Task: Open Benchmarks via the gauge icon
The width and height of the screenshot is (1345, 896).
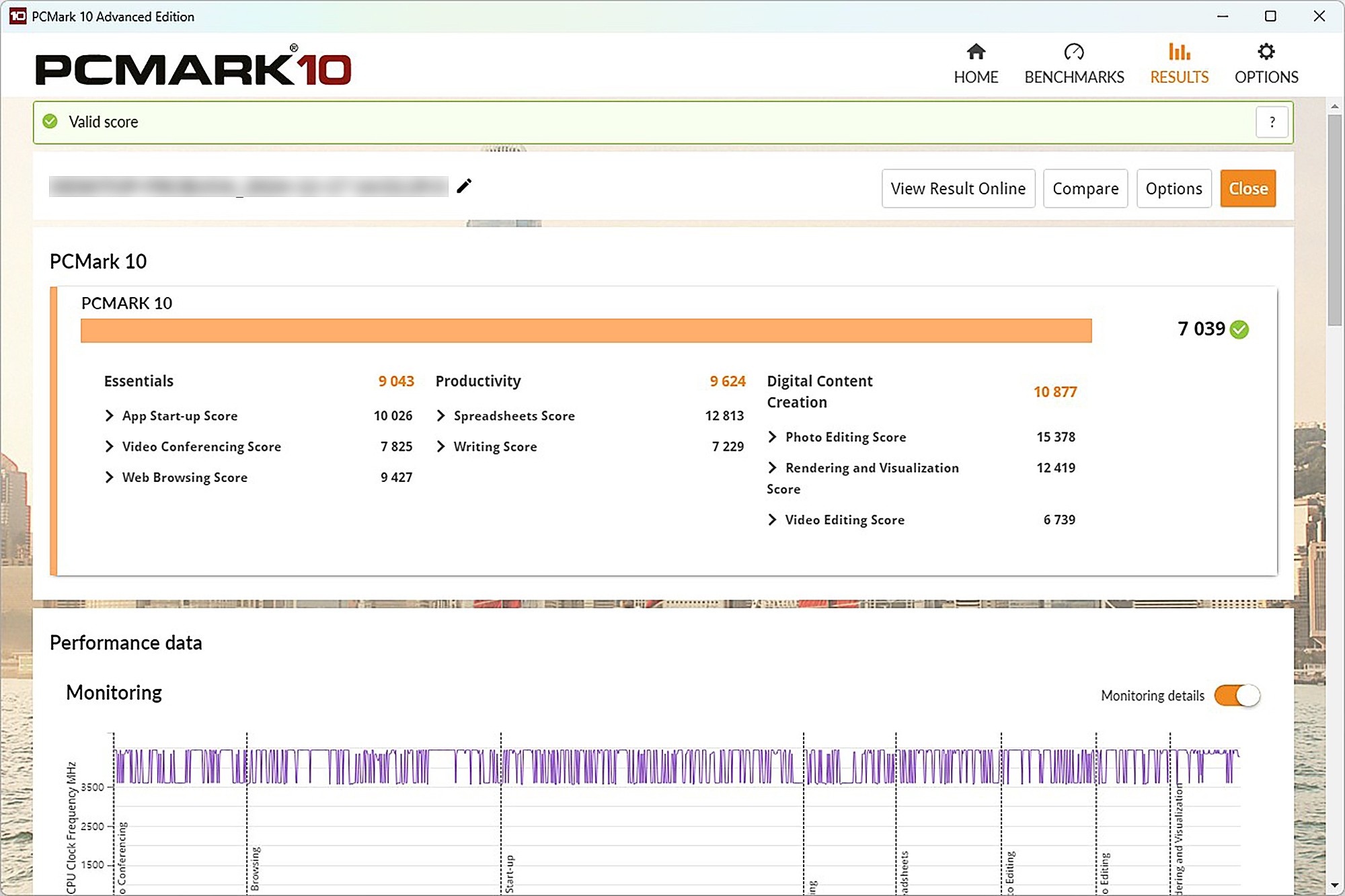Action: click(1074, 52)
